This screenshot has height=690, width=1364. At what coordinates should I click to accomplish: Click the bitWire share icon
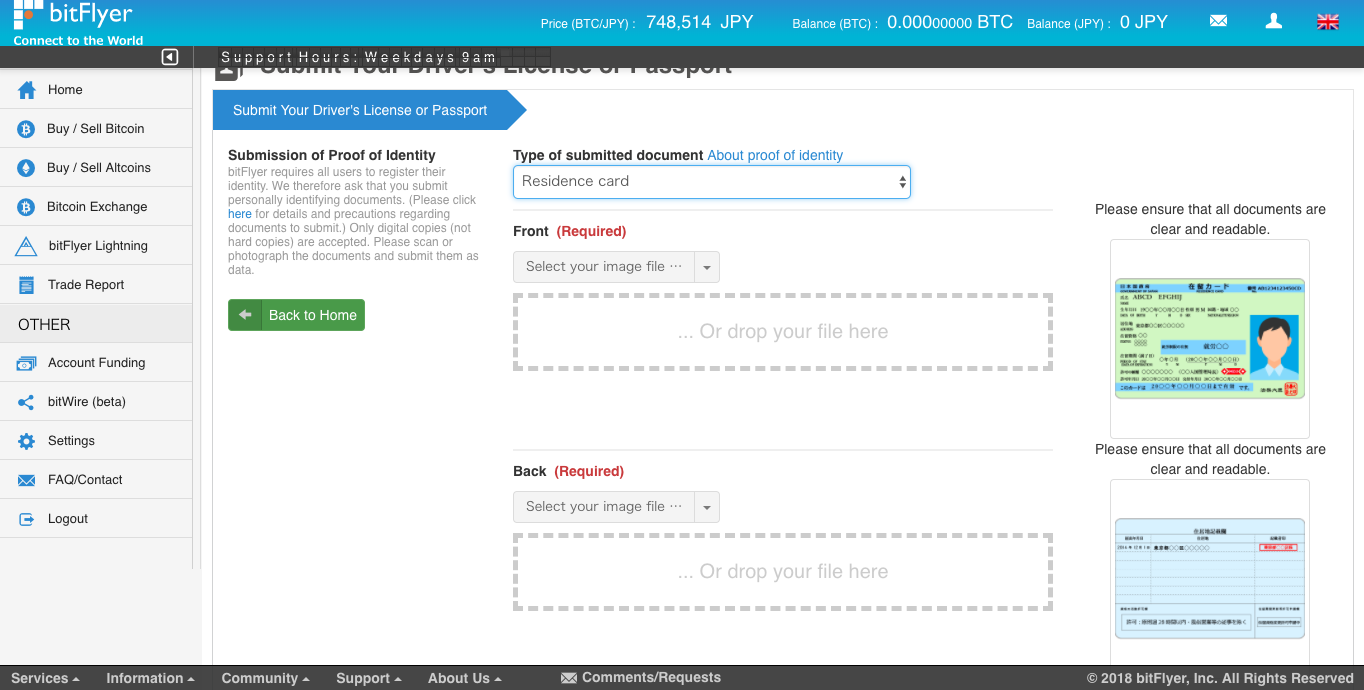click(x=27, y=402)
